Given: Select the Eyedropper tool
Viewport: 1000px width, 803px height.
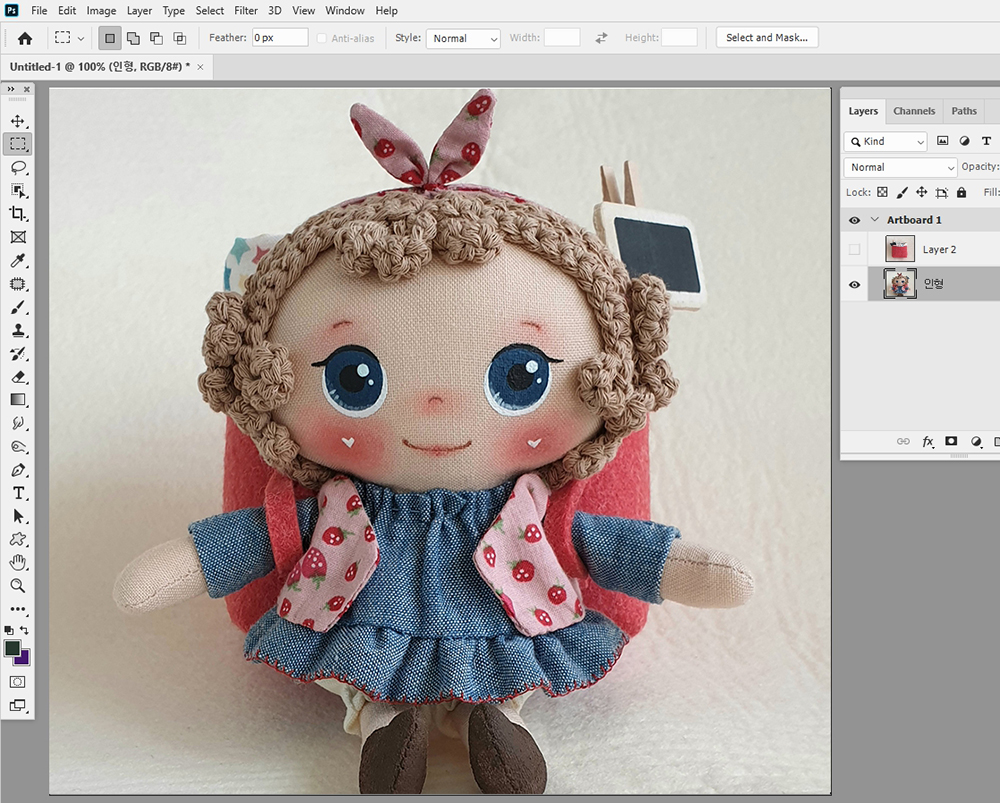Looking at the screenshot, I should pos(18,261).
